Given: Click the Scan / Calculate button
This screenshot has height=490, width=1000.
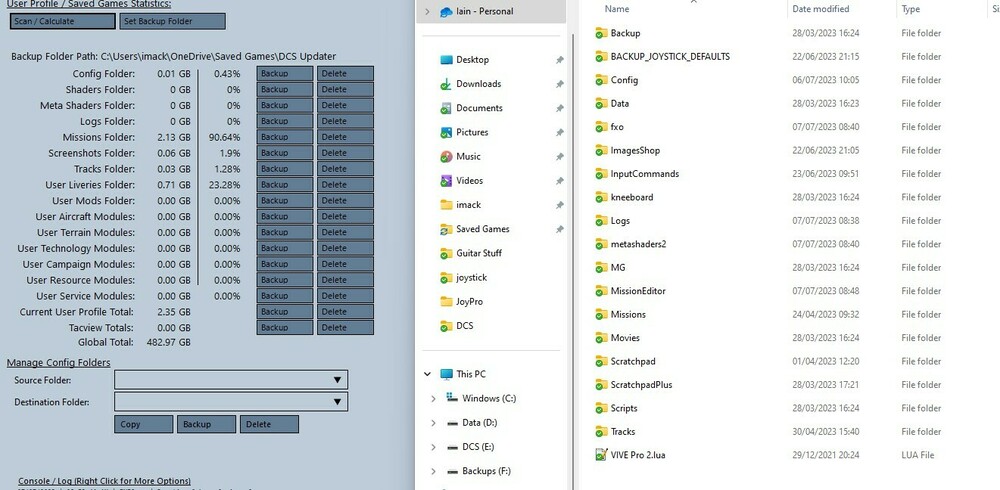Looking at the screenshot, I should pyautogui.click(x=62, y=21).
